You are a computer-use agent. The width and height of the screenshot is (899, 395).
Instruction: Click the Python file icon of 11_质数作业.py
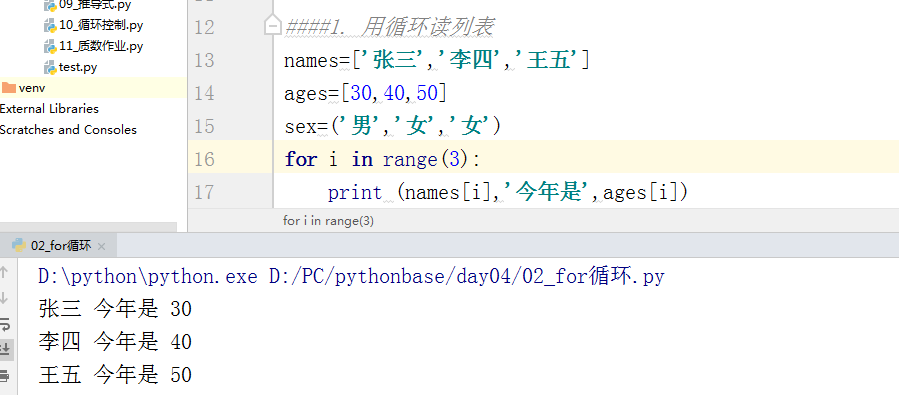pyautogui.click(x=50, y=46)
